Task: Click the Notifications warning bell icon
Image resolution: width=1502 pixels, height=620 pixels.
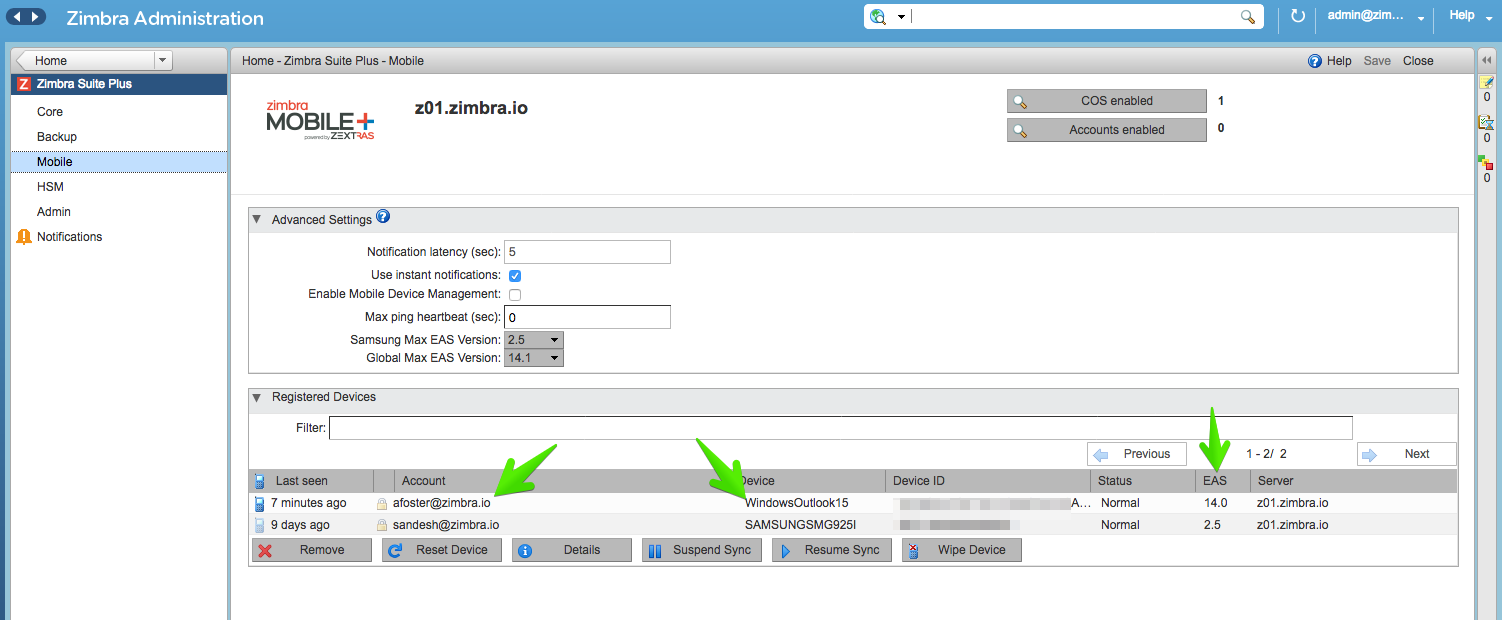Action: 24,237
